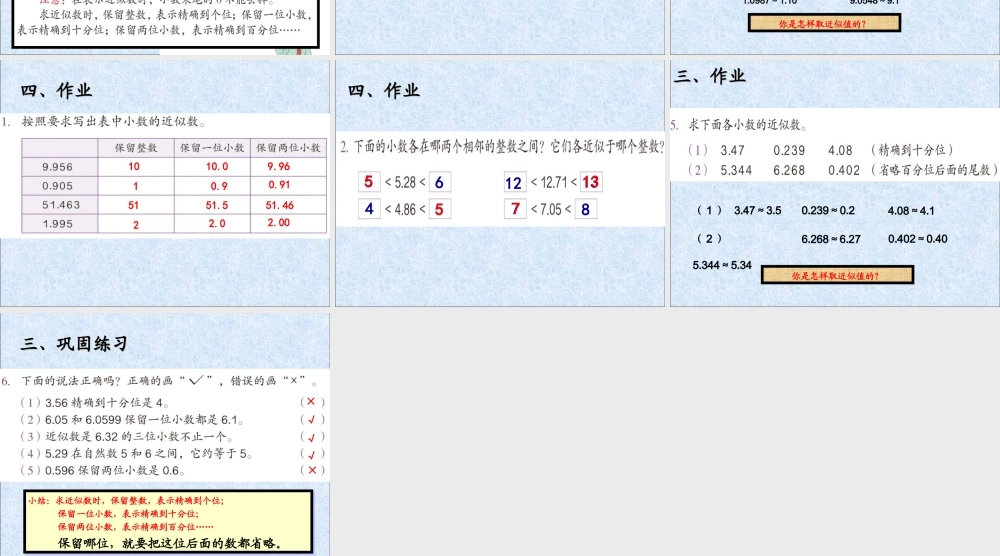The width and height of the screenshot is (1000, 556).
Task: Click the 51.463 table cell
Action: point(59,205)
